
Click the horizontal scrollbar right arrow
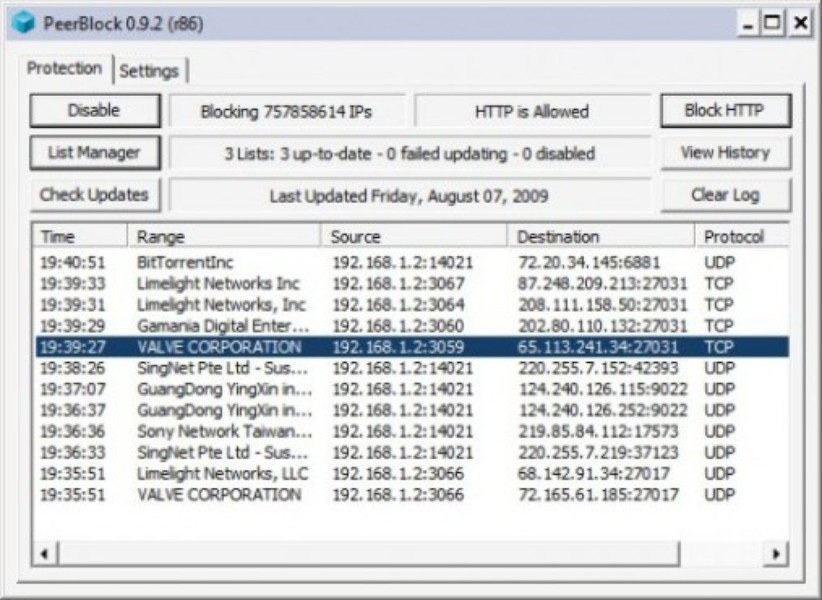775,554
